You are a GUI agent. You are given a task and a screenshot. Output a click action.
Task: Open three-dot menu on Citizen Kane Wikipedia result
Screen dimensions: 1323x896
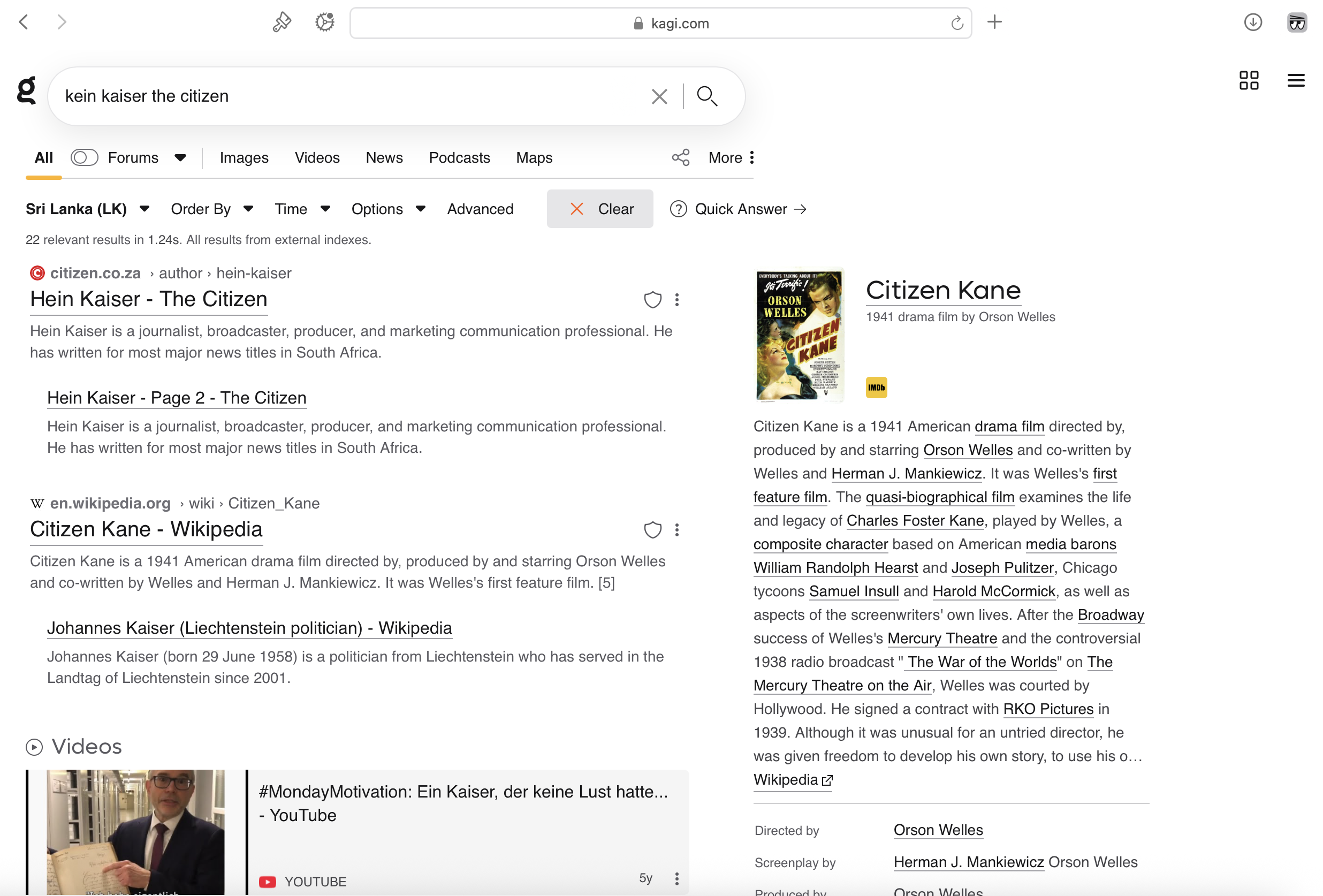[x=676, y=530]
